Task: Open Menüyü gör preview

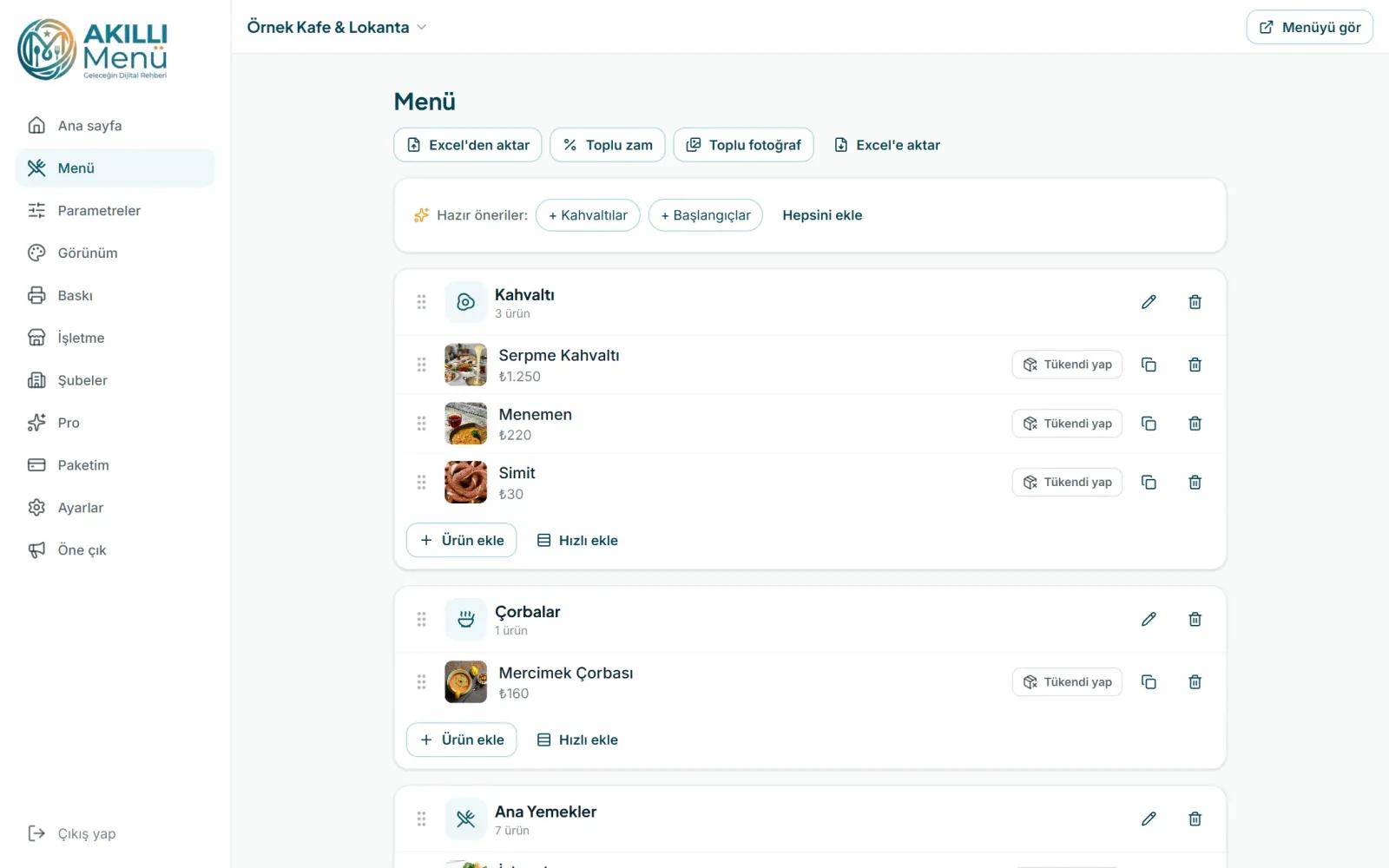Action: click(x=1310, y=27)
